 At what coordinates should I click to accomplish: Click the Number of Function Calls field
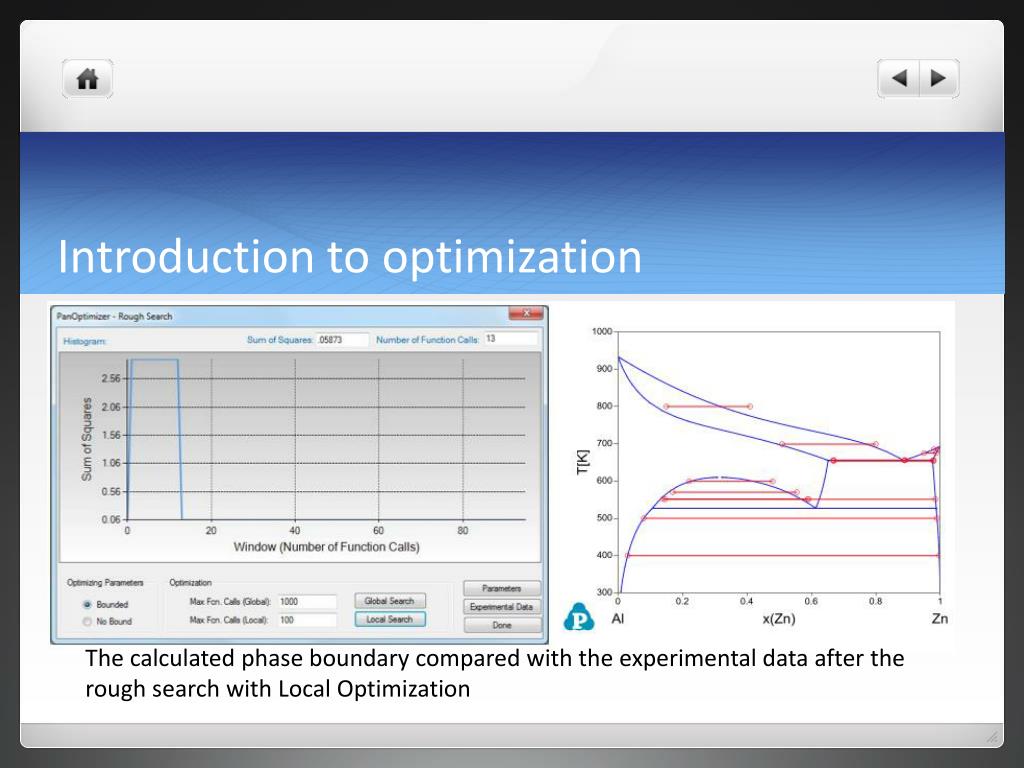(x=510, y=340)
